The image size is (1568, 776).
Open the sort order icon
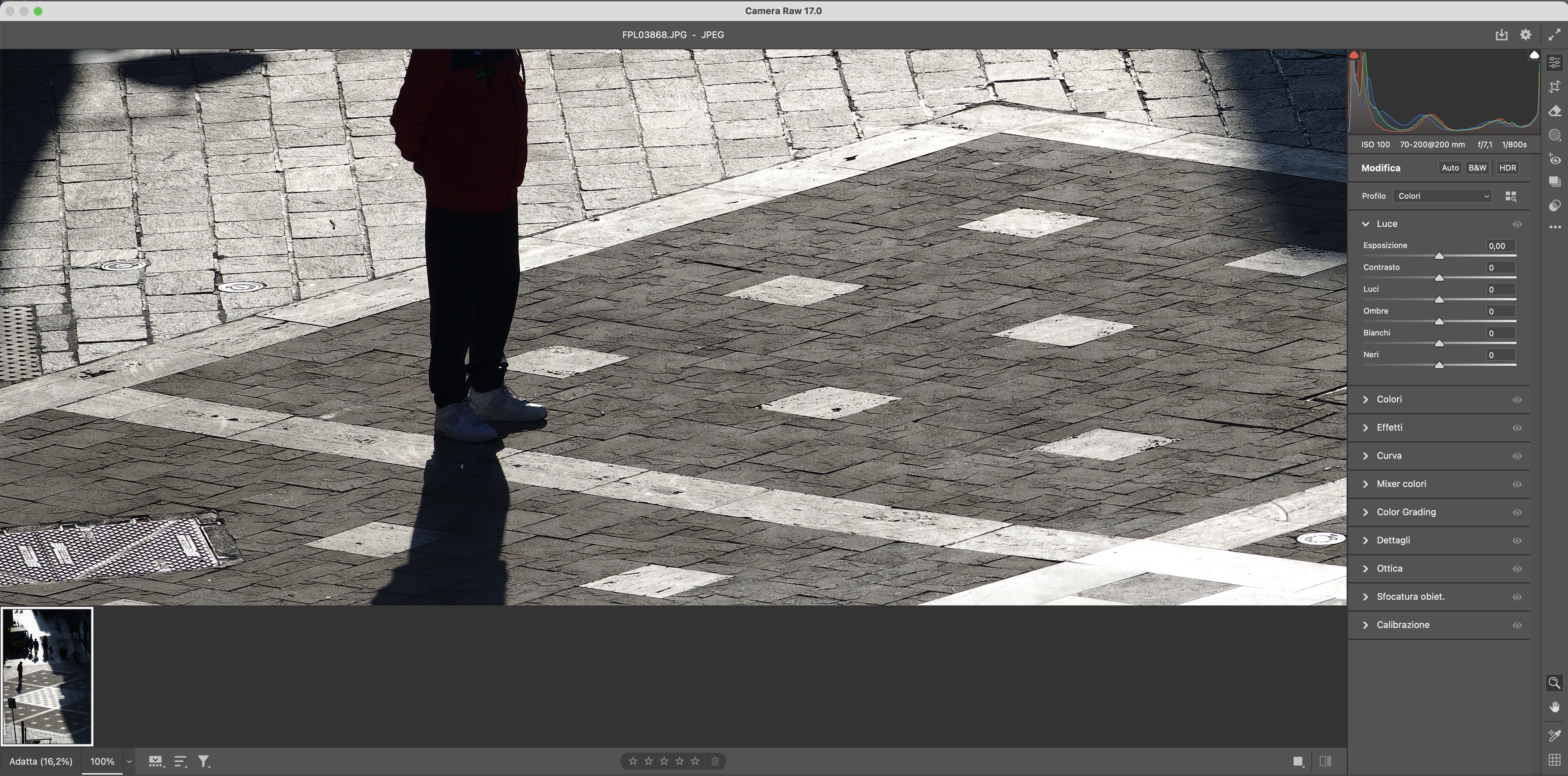[180, 762]
